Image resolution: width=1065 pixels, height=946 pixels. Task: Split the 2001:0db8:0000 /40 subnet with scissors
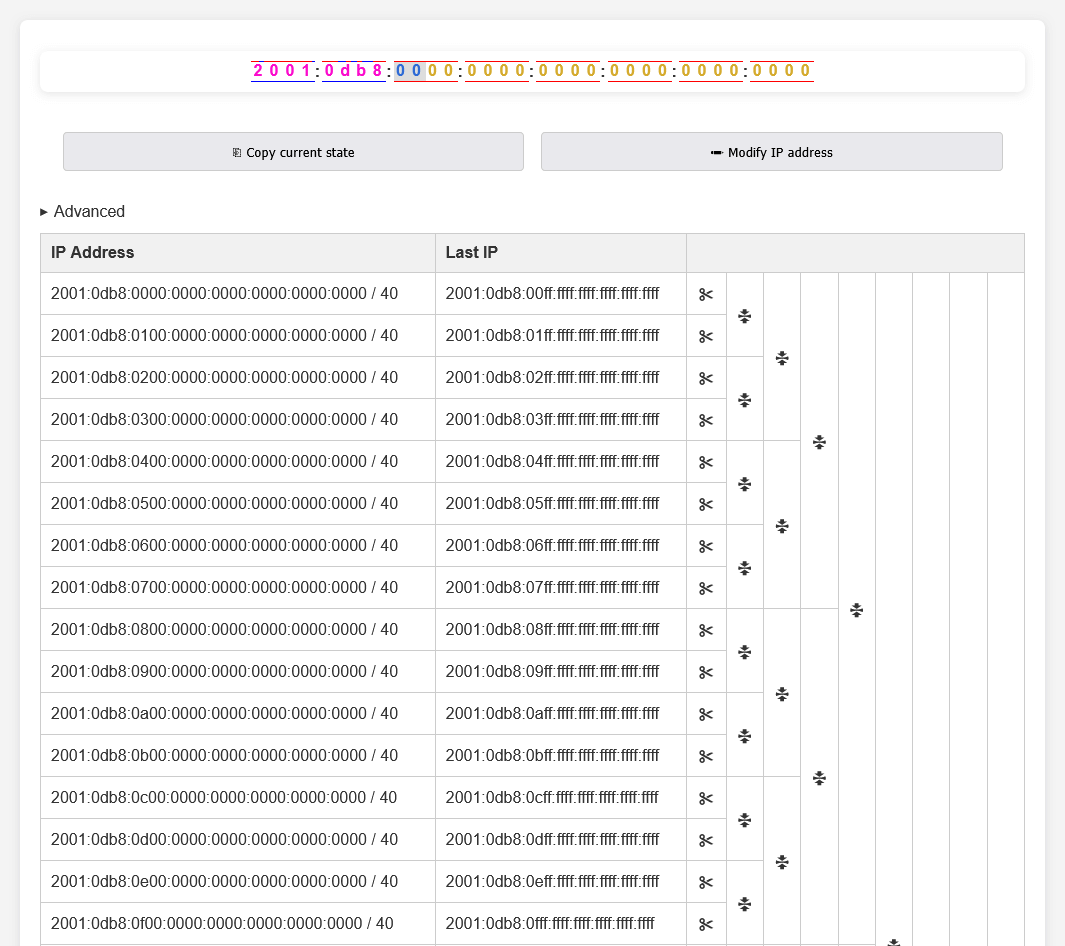click(x=706, y=294)
